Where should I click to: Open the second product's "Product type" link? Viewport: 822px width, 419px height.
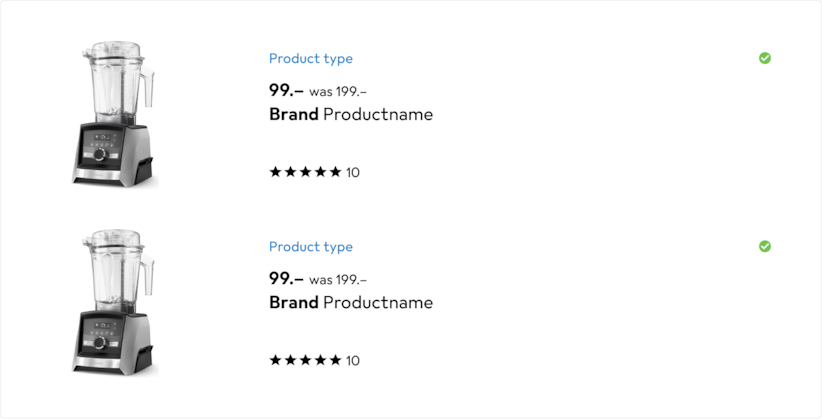[311, 247]
